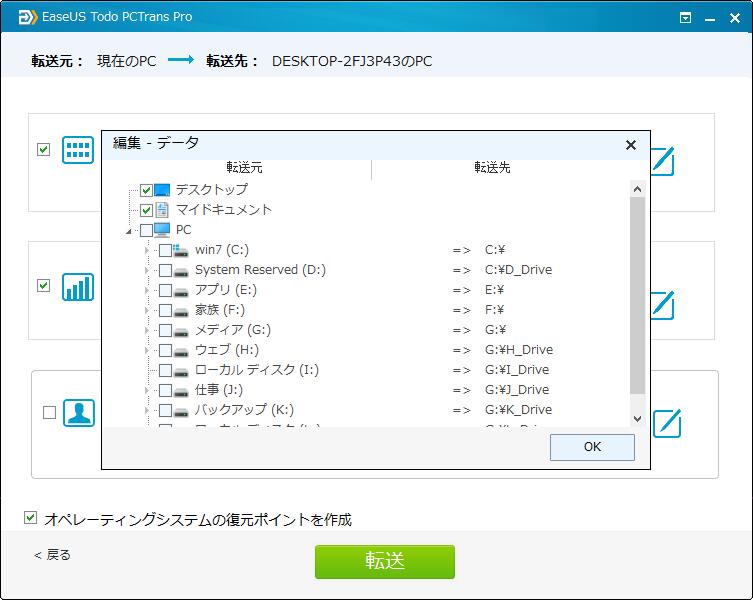Check the PC checkbox
Image resolution: width=753 pixels, height=600 pixels.
(x=146, y=230)
